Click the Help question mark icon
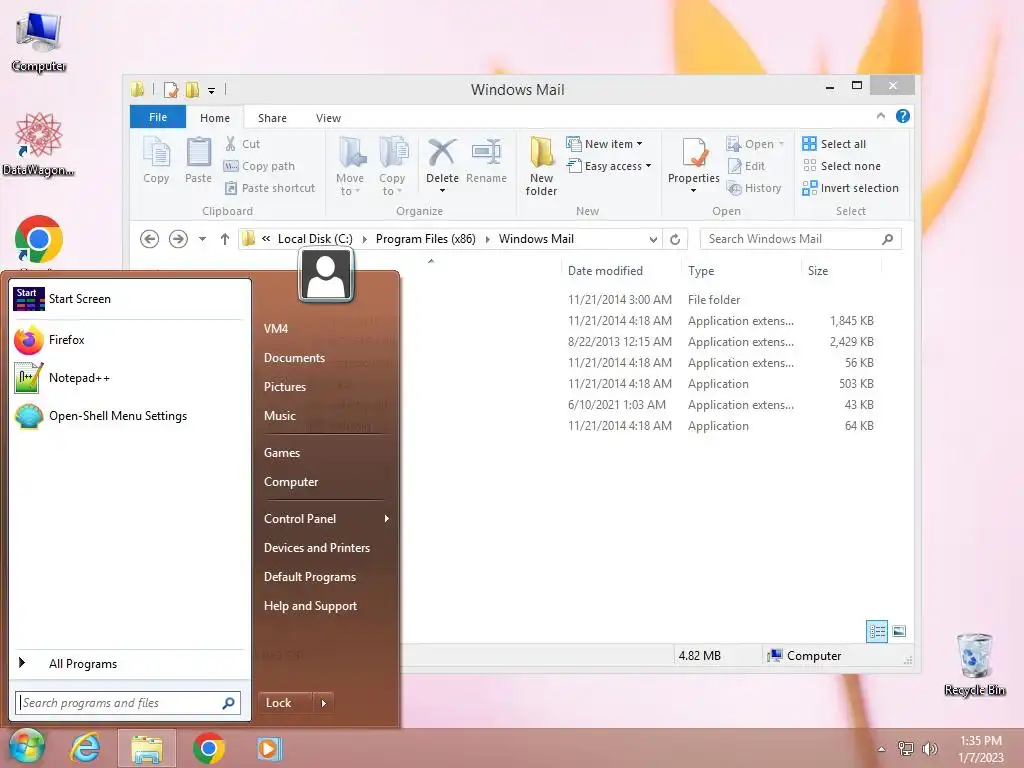Viewport: 1024px width, 768px height. [903, 116]
